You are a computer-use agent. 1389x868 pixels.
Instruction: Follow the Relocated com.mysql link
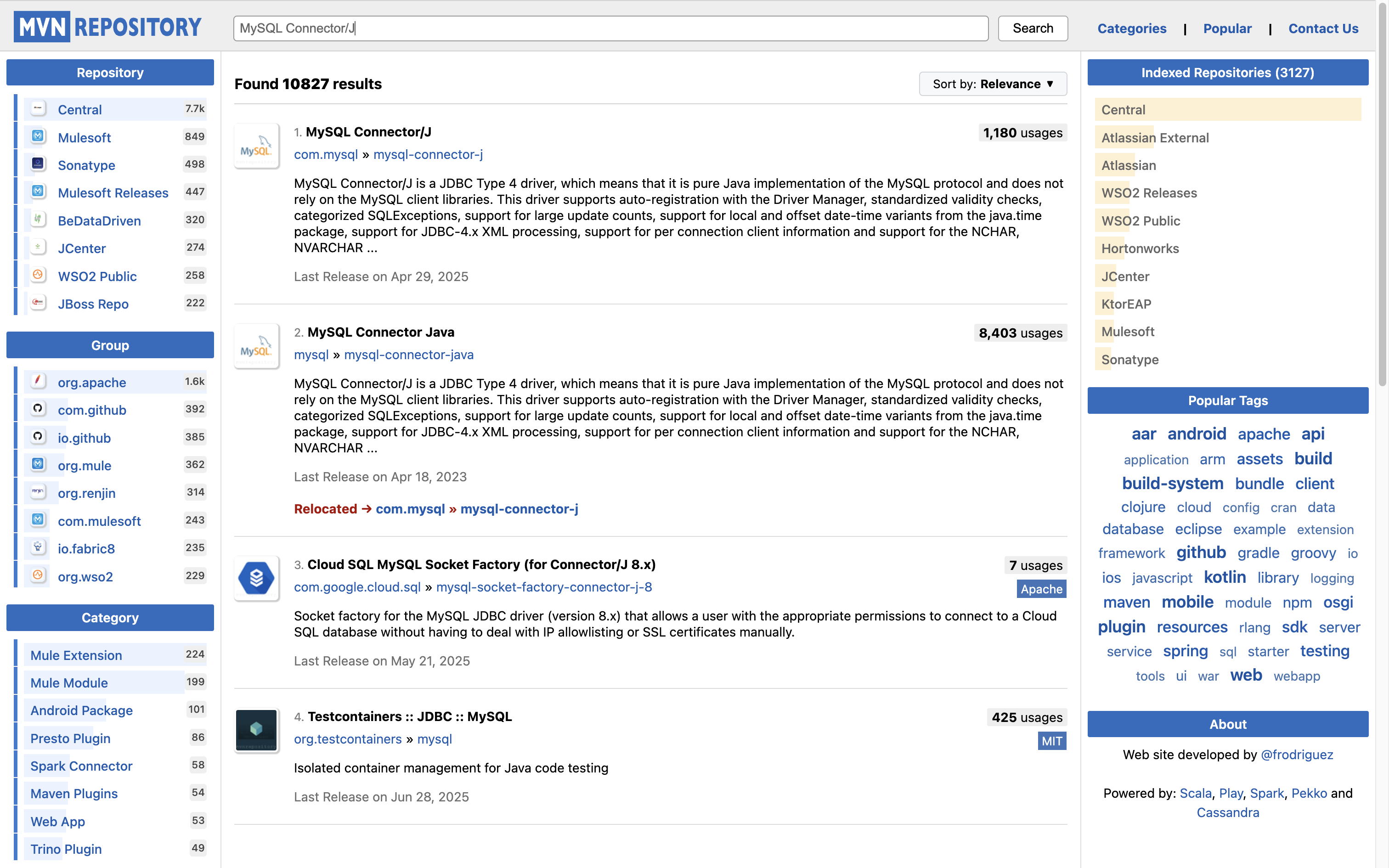click(410, 509)
